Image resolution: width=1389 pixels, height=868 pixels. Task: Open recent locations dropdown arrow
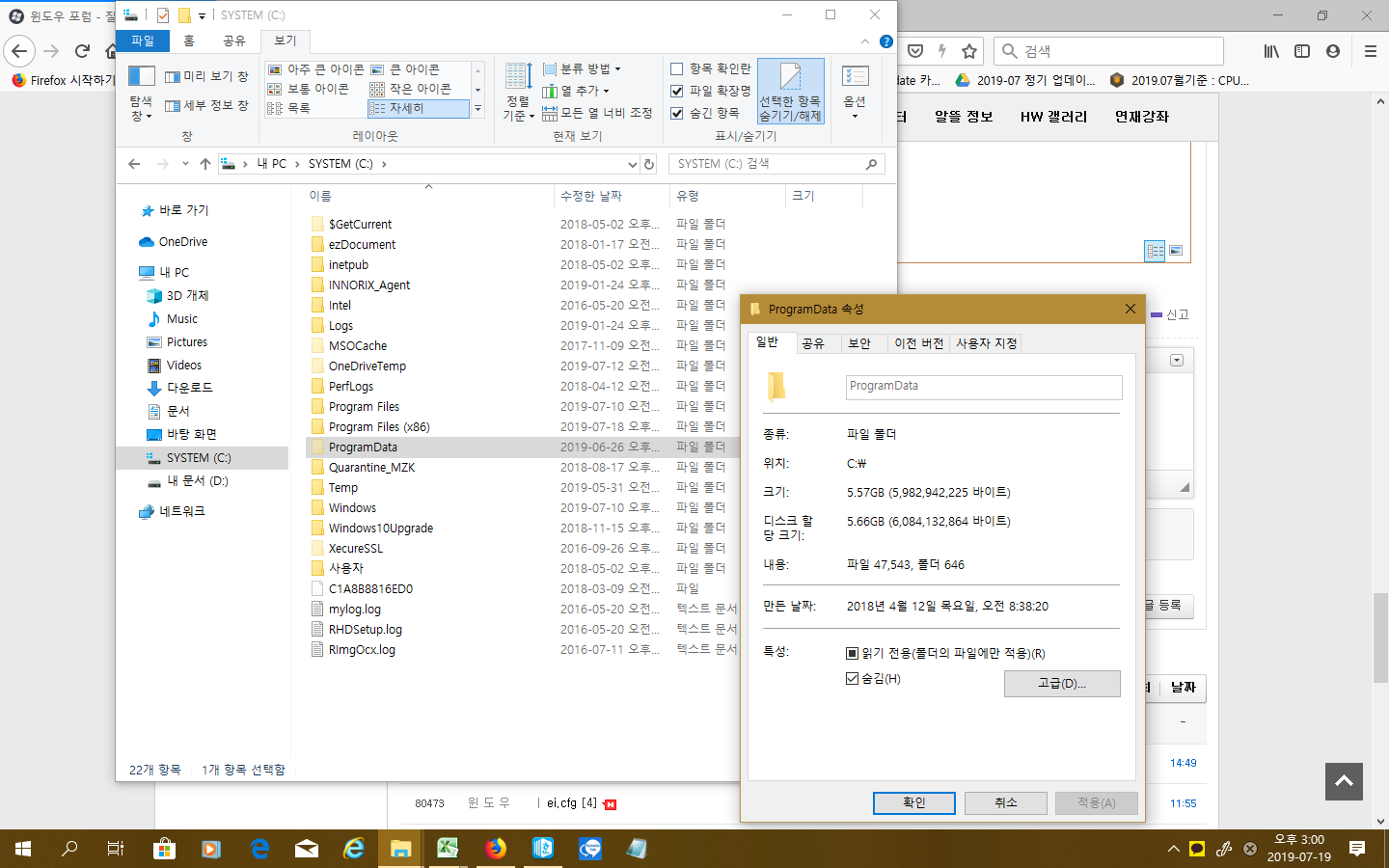click(185, 164)
